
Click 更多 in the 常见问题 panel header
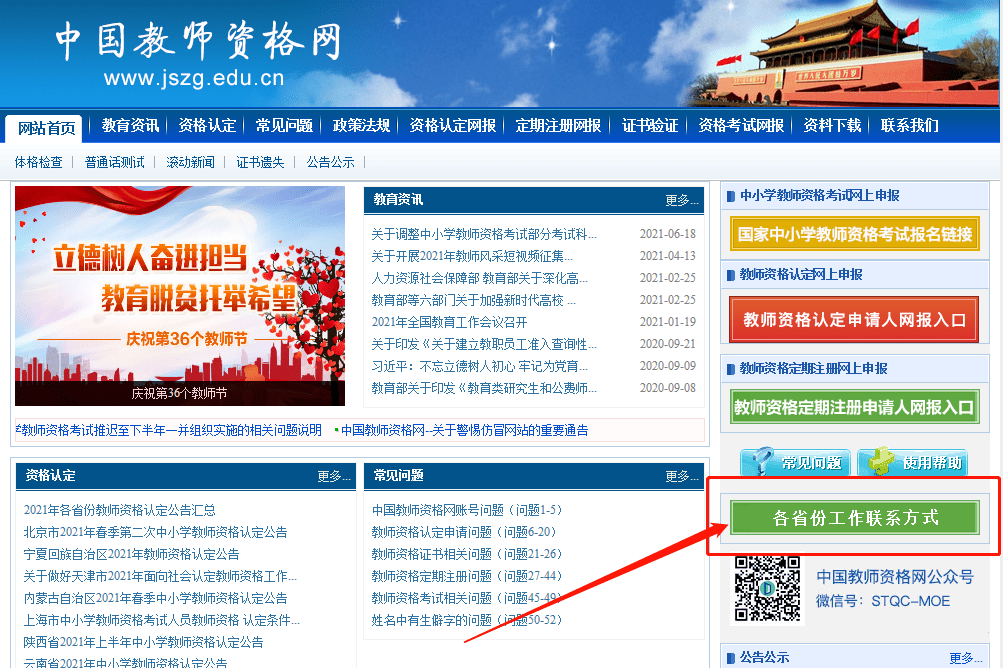pos(682,476)
